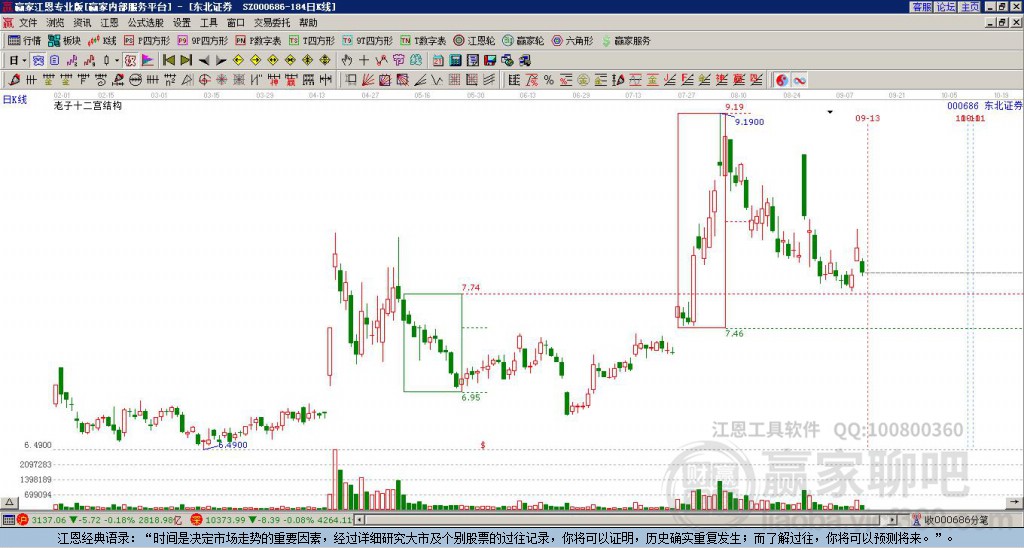Click the 日K线 label
This screenshot has height=548, width=1024.
click(15, 100)
